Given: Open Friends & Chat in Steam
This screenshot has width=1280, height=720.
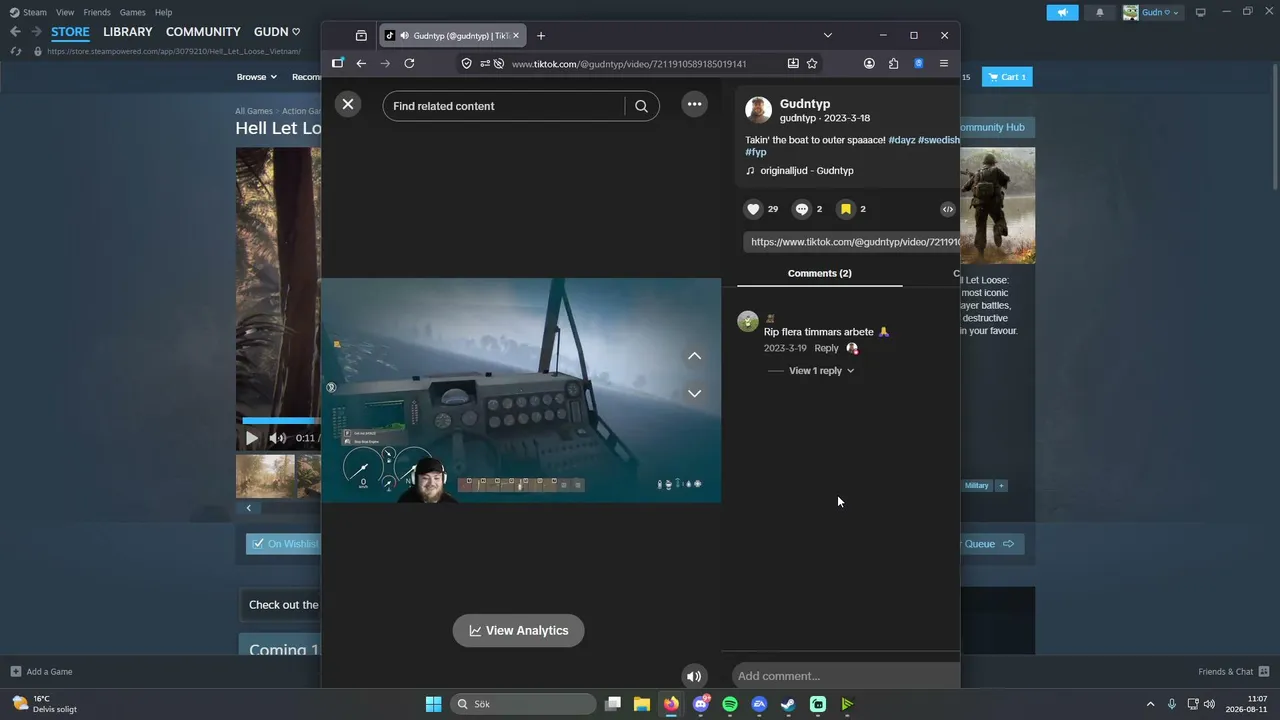Looking at the screenshot, I should 1233,672.
